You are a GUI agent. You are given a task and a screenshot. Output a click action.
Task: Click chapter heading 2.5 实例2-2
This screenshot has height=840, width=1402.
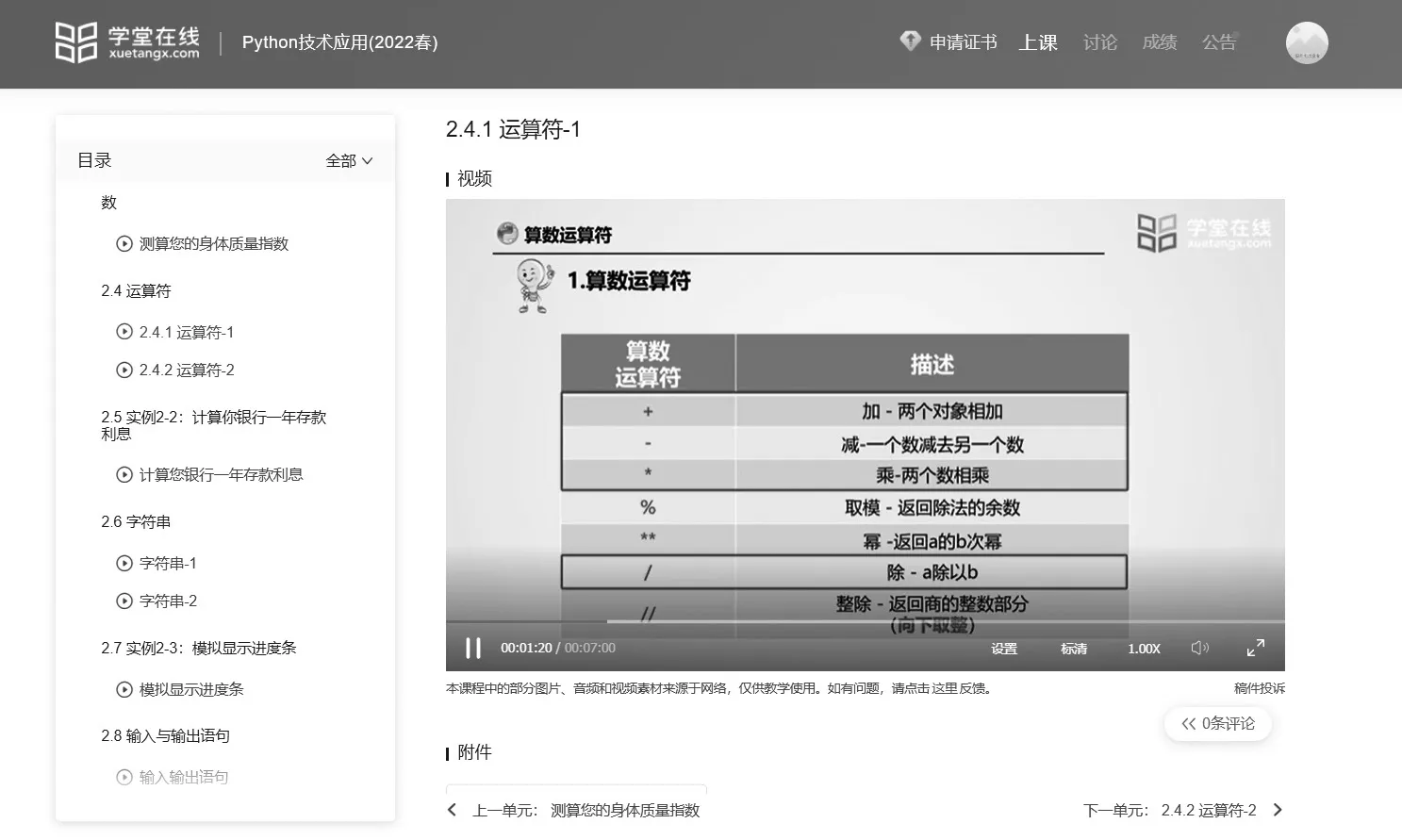213,425
